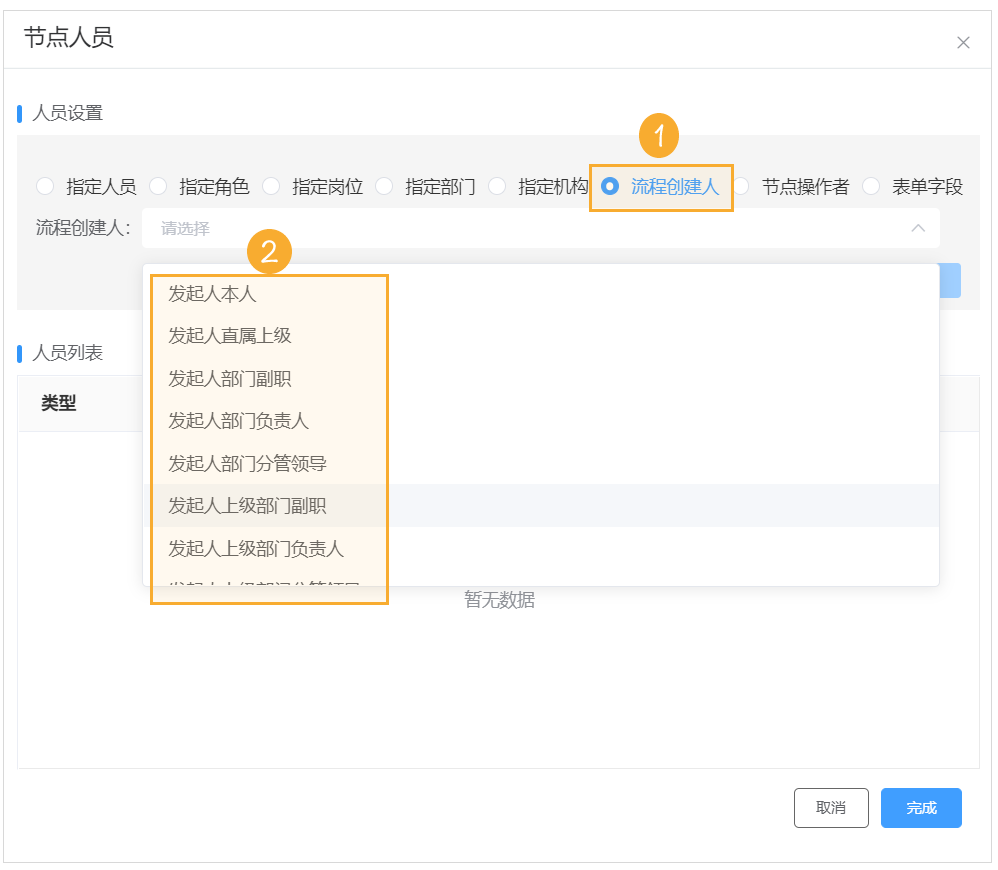Select 发起人部门负责人 from the list
This screenshot has width=998, height=870.
[238, 421]
